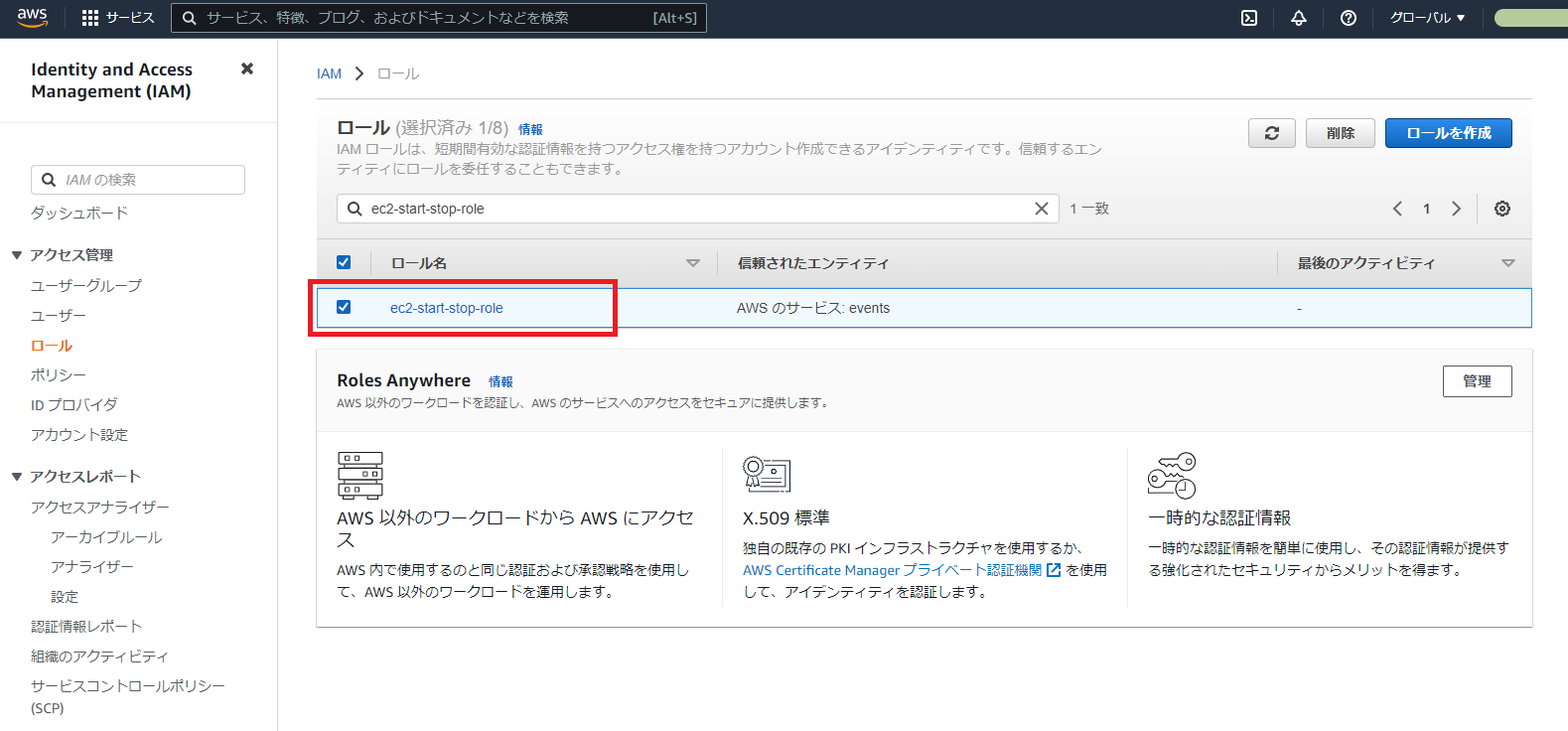
Task: Click the 情報 link next to Roles Anywhere
Action: coord(500,381)
